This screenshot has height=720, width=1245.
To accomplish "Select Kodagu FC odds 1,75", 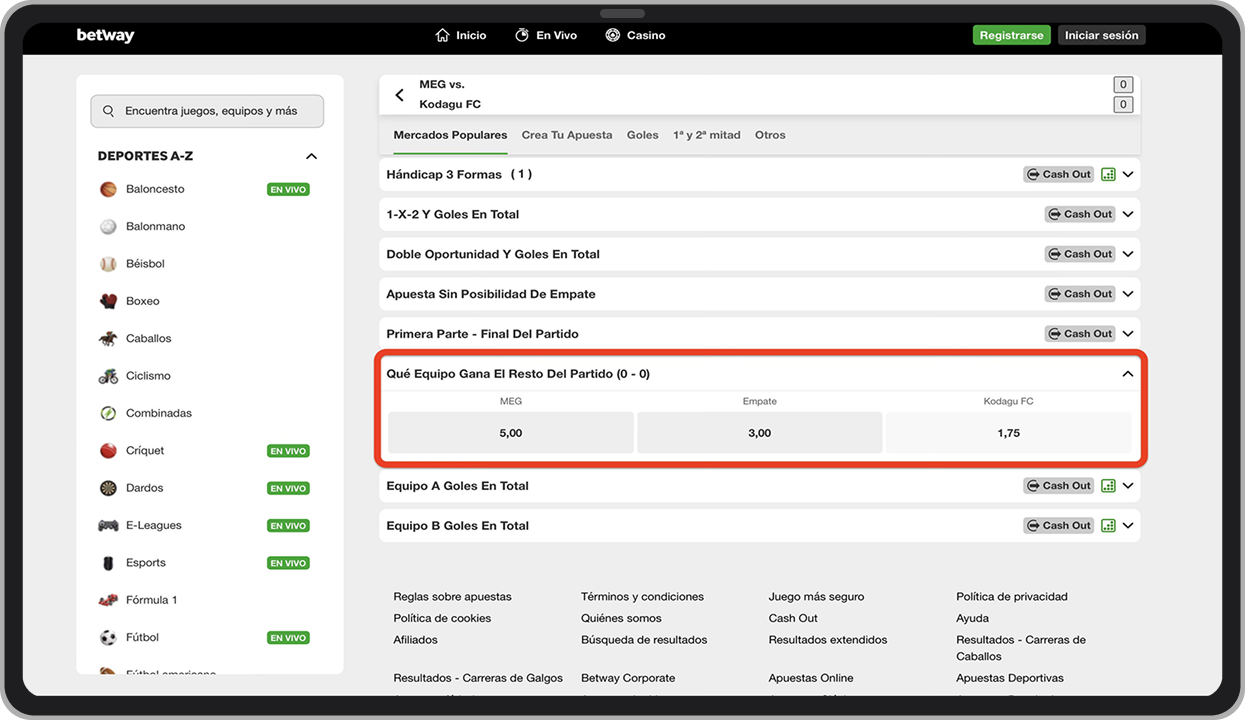I will tap(1009, 433).
